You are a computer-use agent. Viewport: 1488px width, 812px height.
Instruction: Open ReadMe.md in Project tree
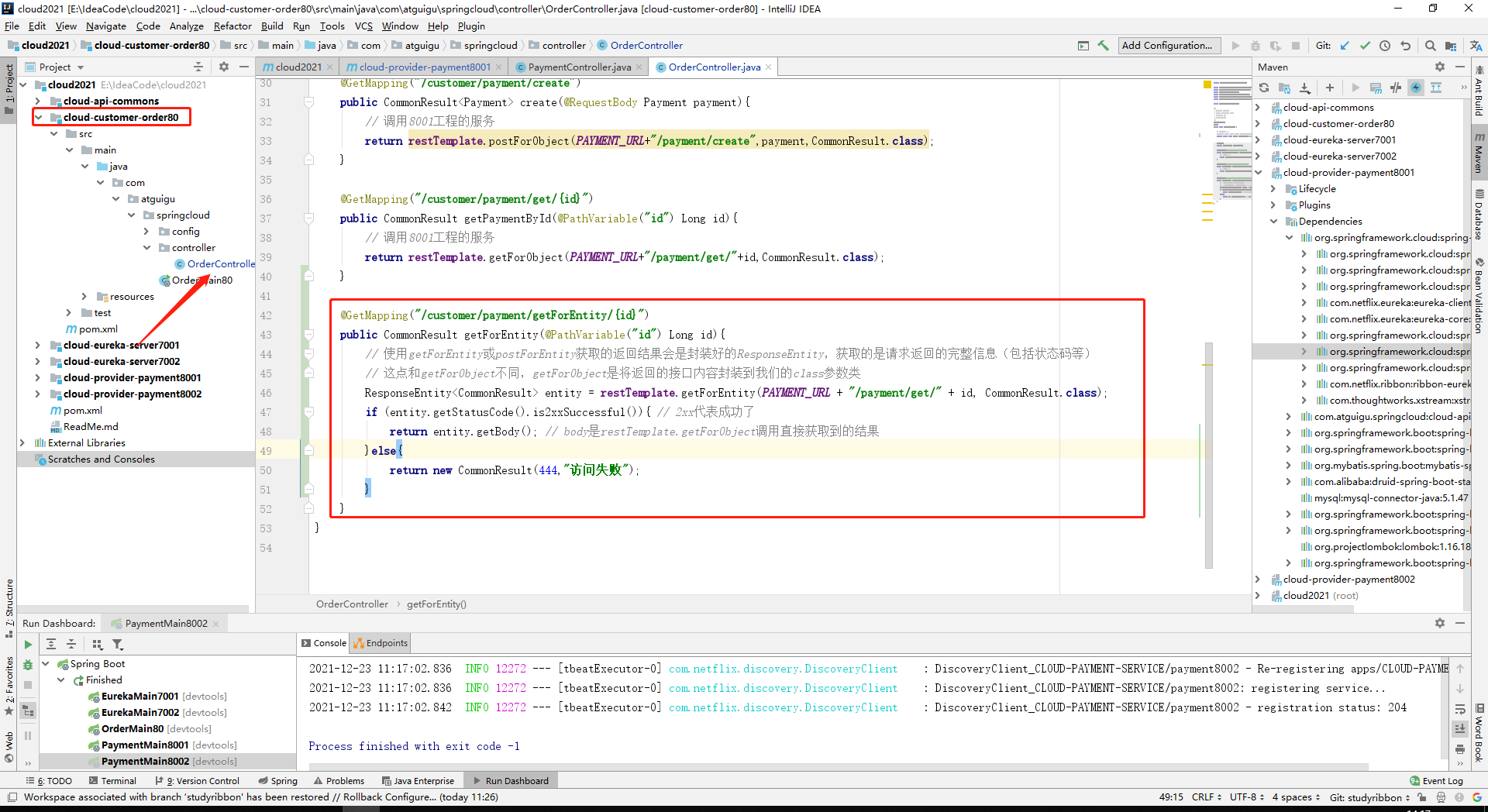[84, 427]
